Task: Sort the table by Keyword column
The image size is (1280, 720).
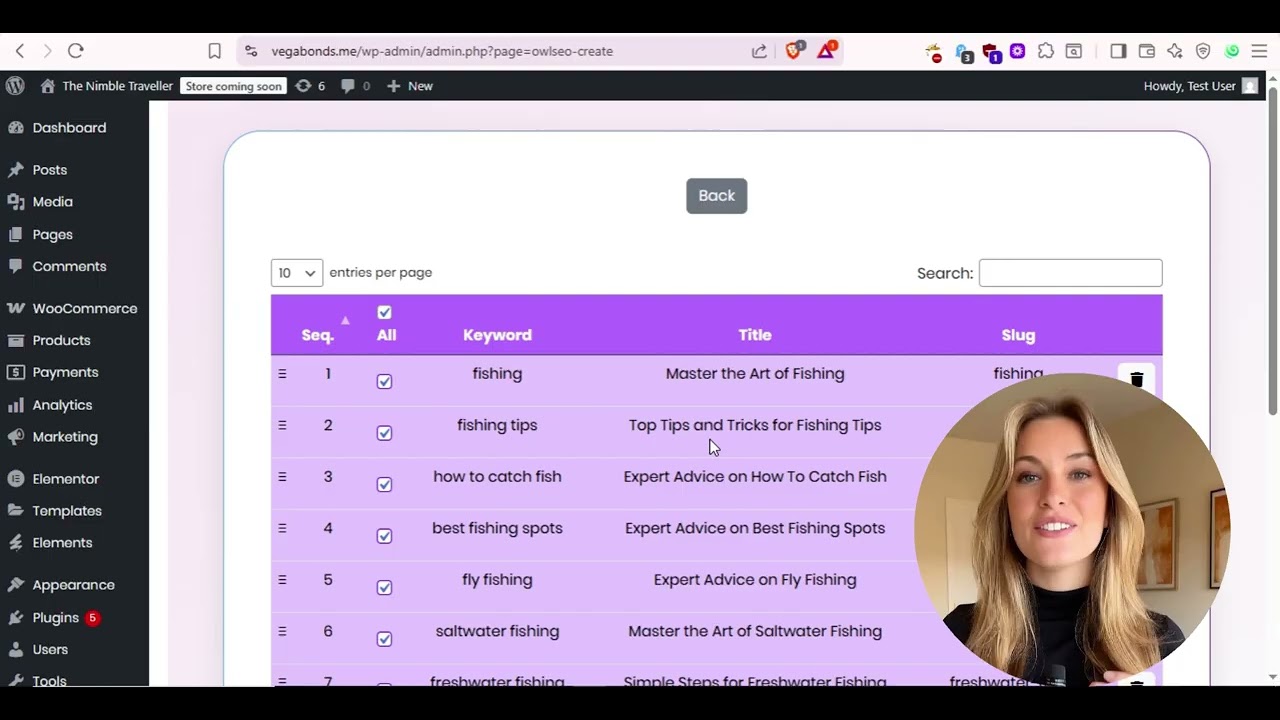Action: (497, 335)
